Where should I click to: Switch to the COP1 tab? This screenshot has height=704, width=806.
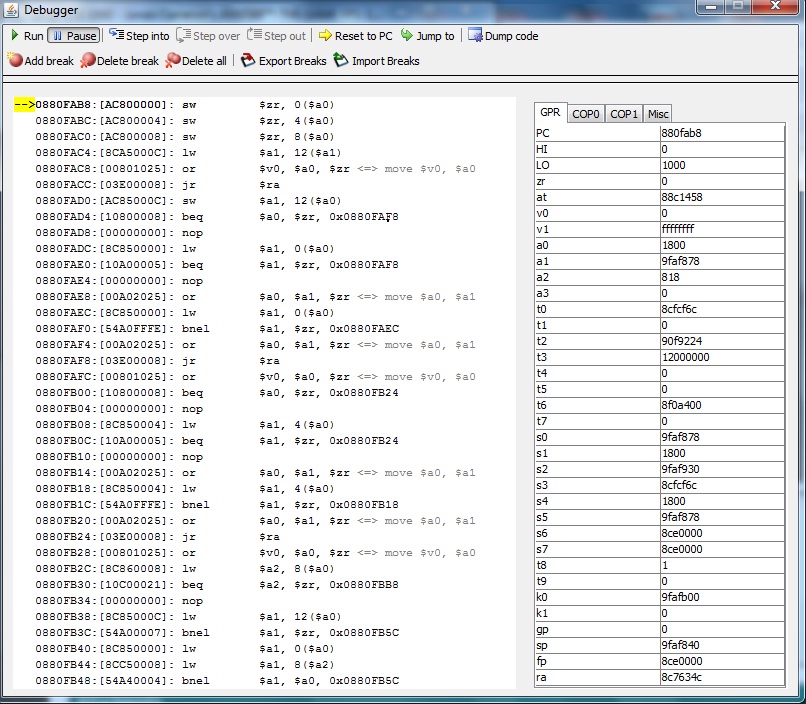624,114
